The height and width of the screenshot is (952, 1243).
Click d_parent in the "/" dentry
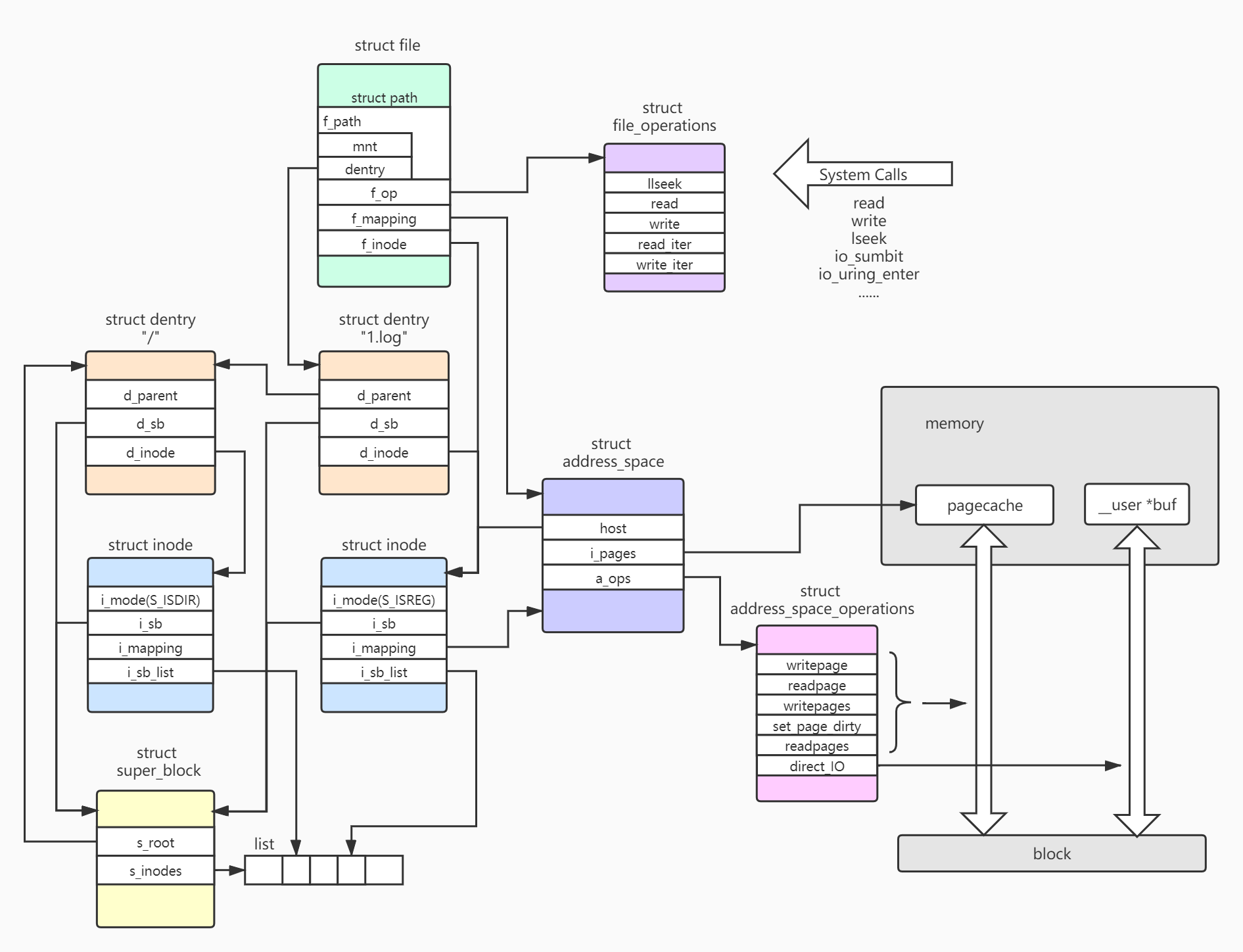click(151, 395)
